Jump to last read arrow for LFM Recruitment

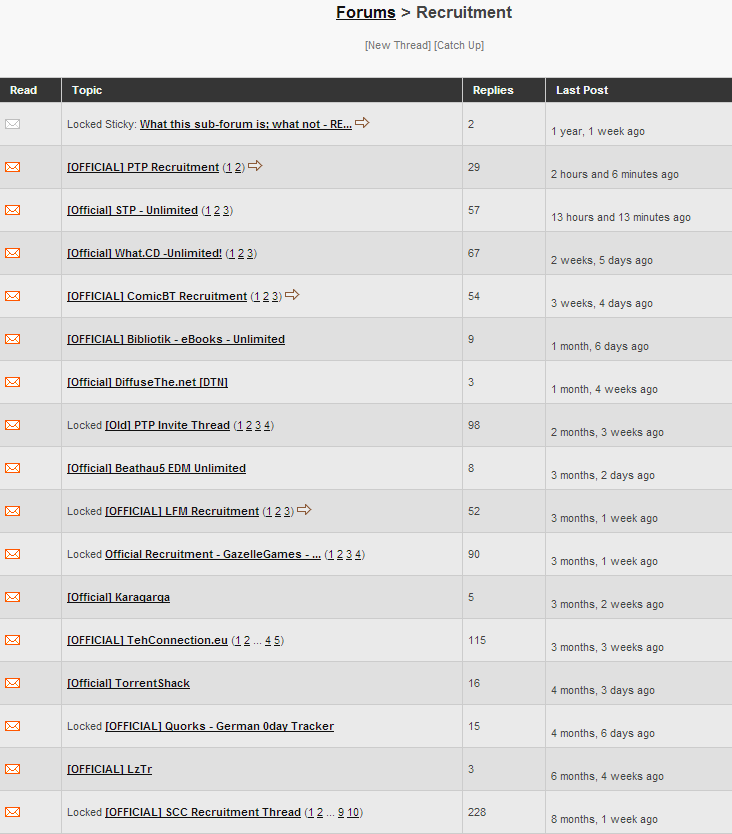click(304, 510)
